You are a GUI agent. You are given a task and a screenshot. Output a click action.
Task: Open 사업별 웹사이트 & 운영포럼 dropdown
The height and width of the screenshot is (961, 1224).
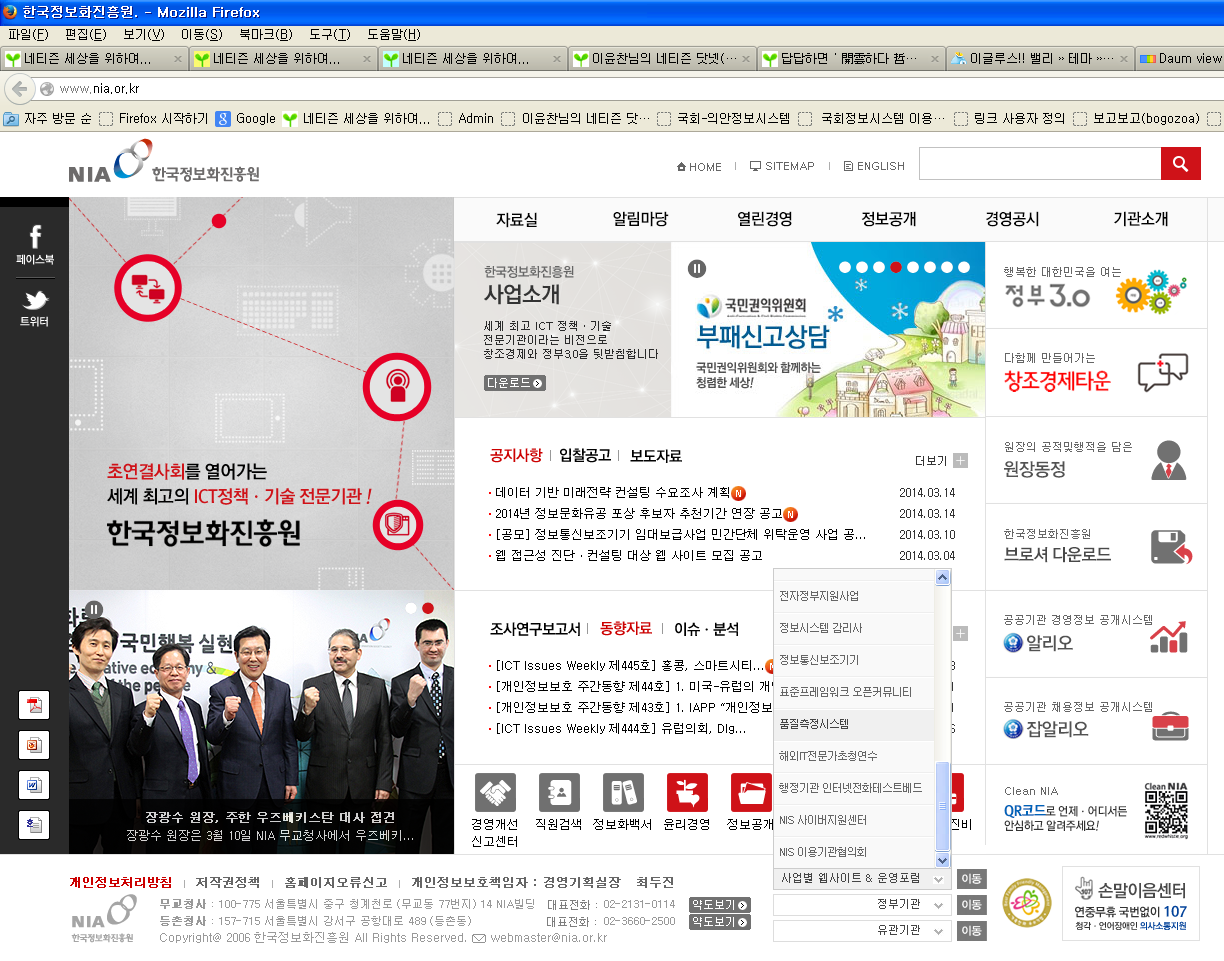[x=862, y=879]
